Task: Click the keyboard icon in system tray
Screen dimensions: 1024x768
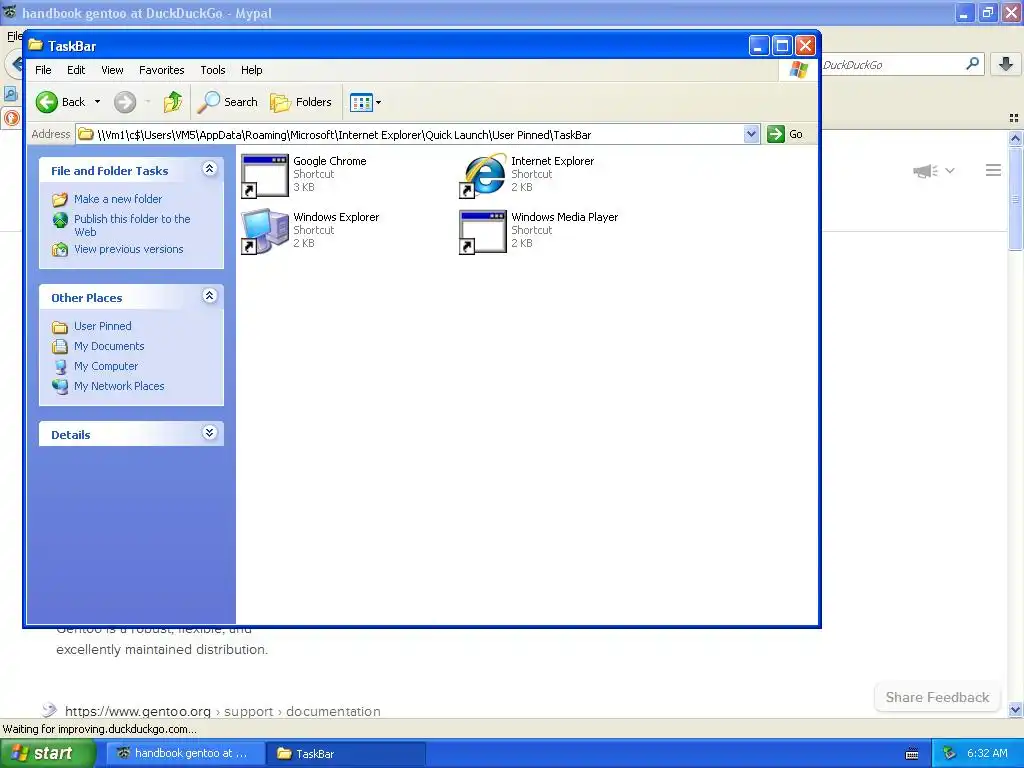Action: pos(912,754)
